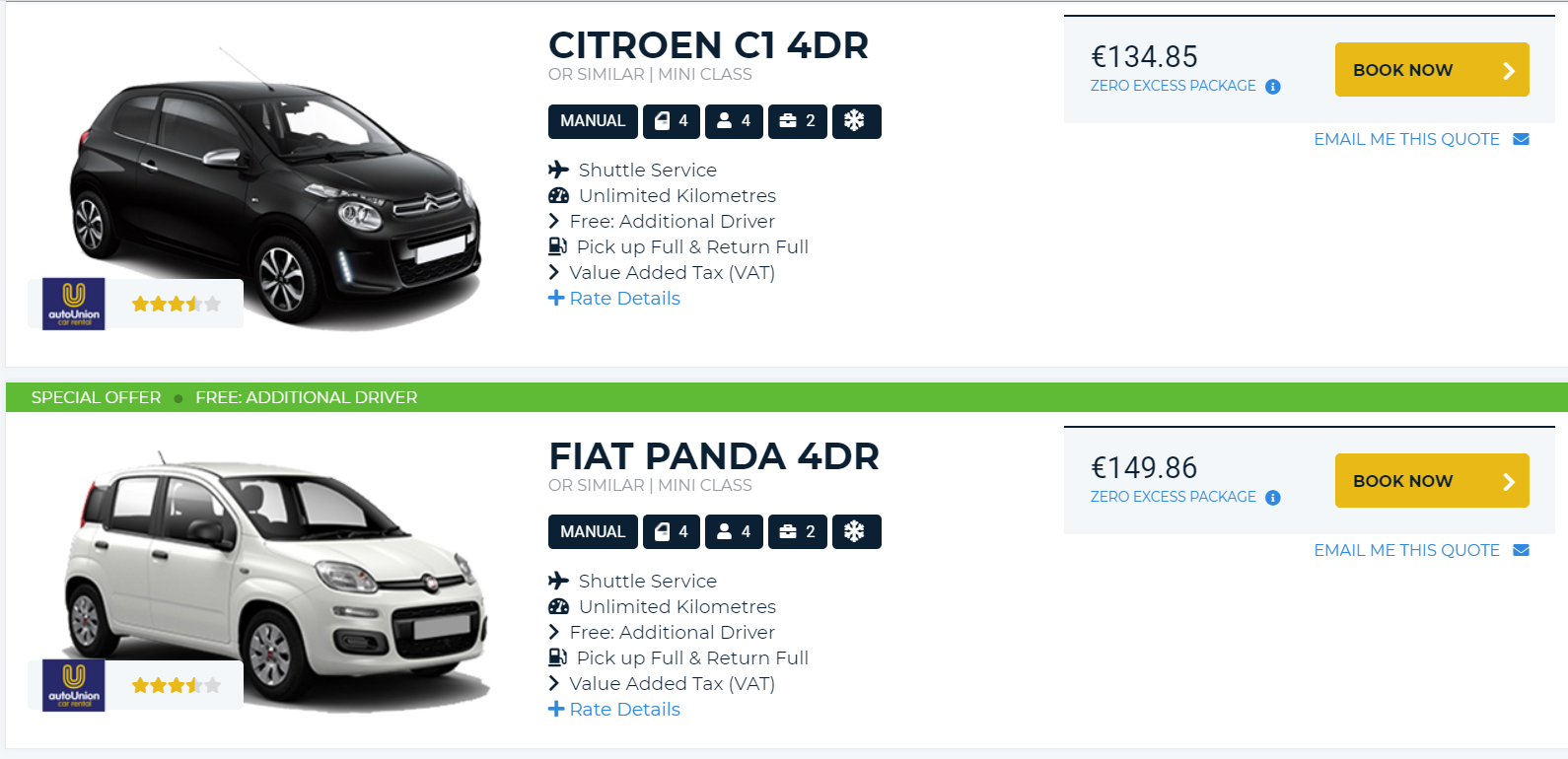The height and width of the screenshot is (759, 1568).
Task: Click the info icon beside Citroen's Zero Excess Package
Action: click(1273, 87)
